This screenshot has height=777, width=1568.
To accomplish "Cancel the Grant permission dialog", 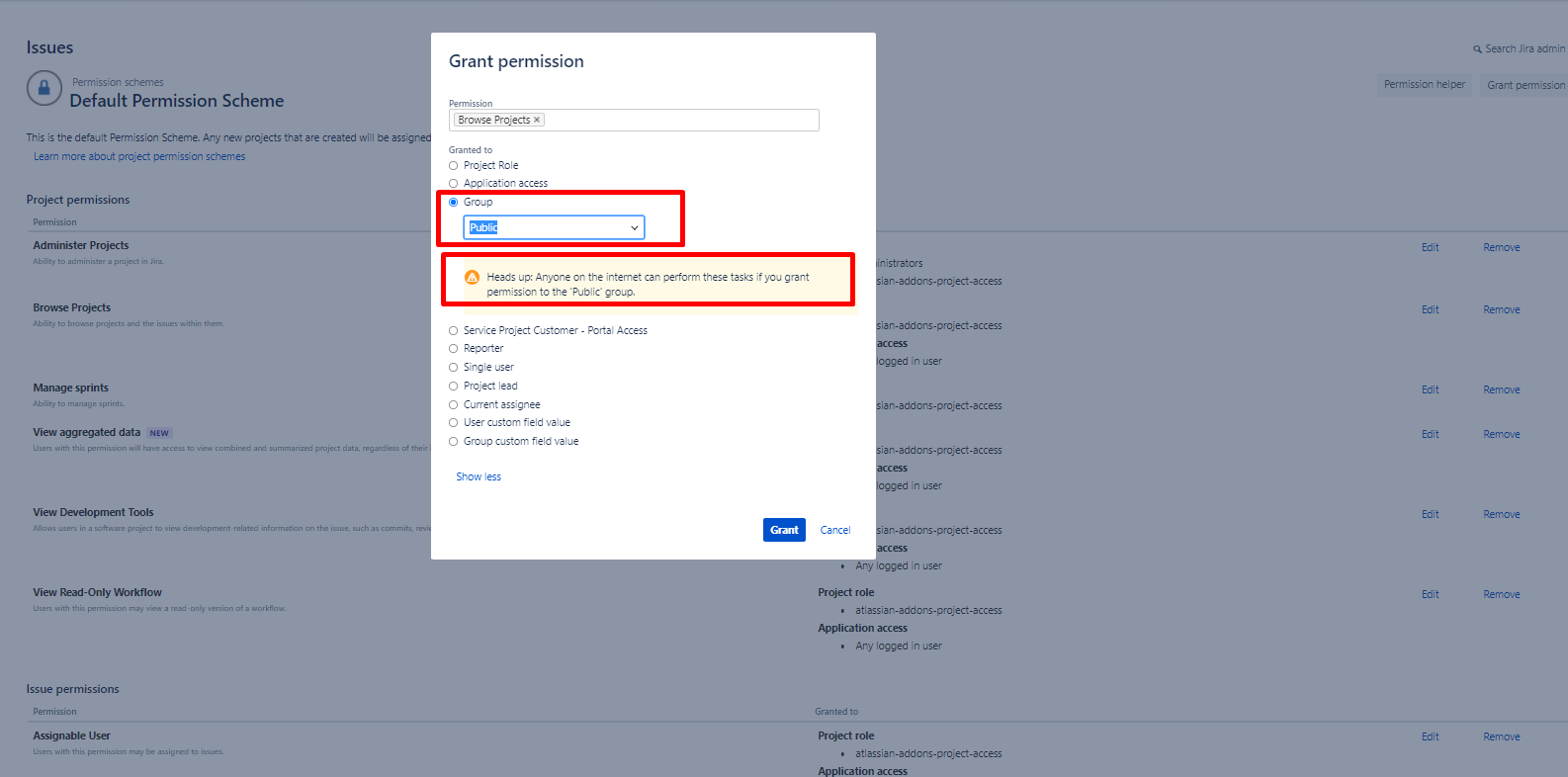I will 835,530.
